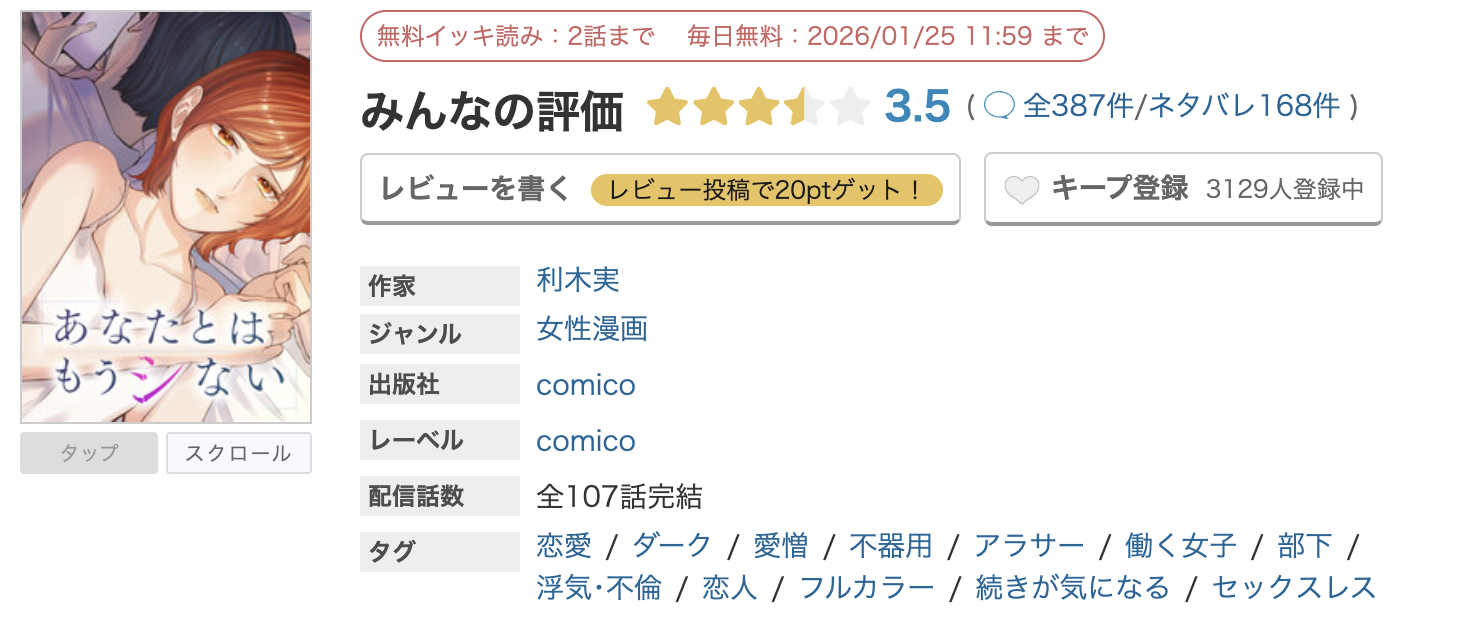Click the first gold star in rating
The width and height of the screenshot is (1466, 640).
[668, 107]
